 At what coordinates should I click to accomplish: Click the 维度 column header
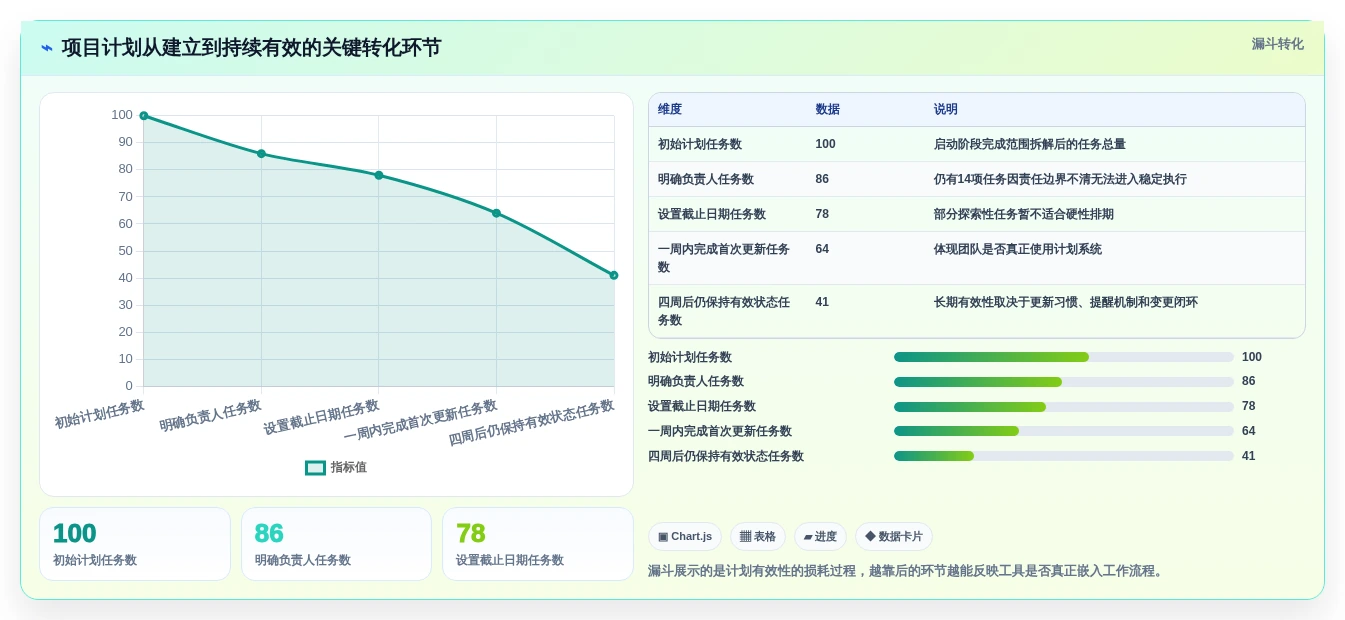click(x=670, y=110)
